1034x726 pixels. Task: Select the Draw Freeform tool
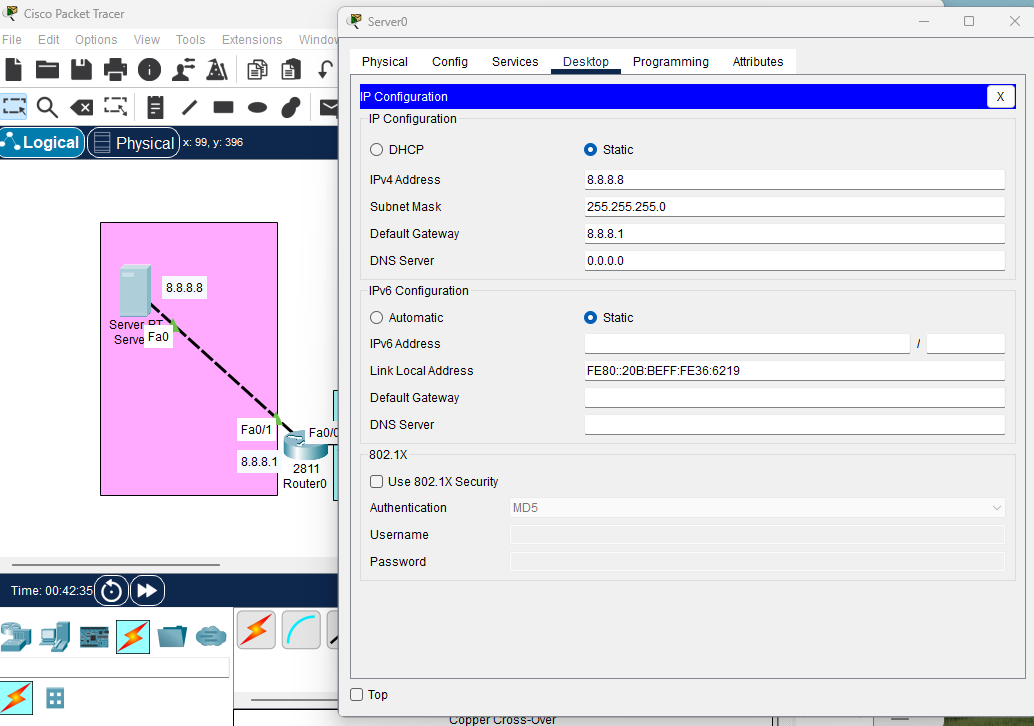click(x=291, y=107)
